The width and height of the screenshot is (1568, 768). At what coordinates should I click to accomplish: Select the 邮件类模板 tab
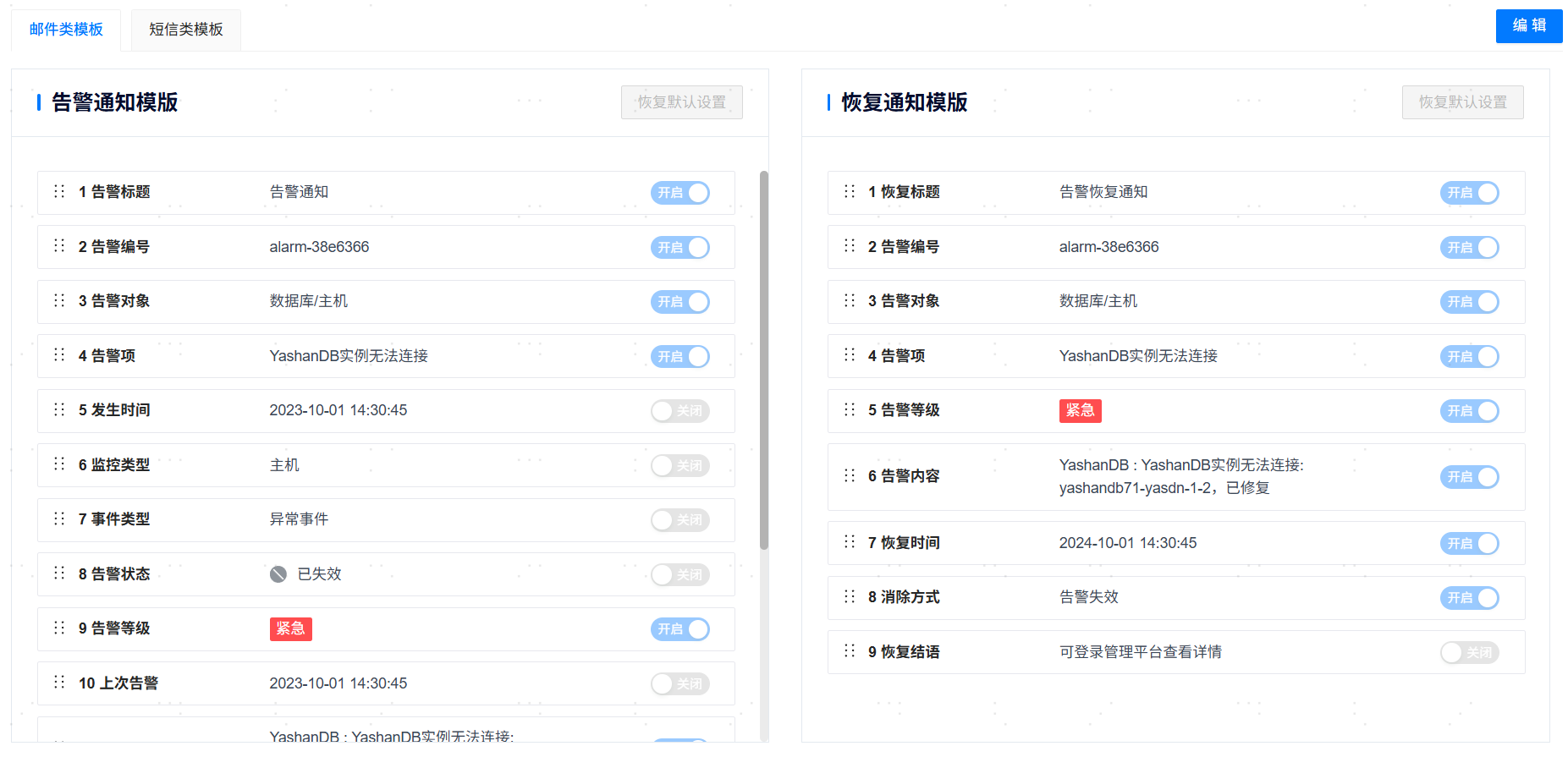pos(65,29)
